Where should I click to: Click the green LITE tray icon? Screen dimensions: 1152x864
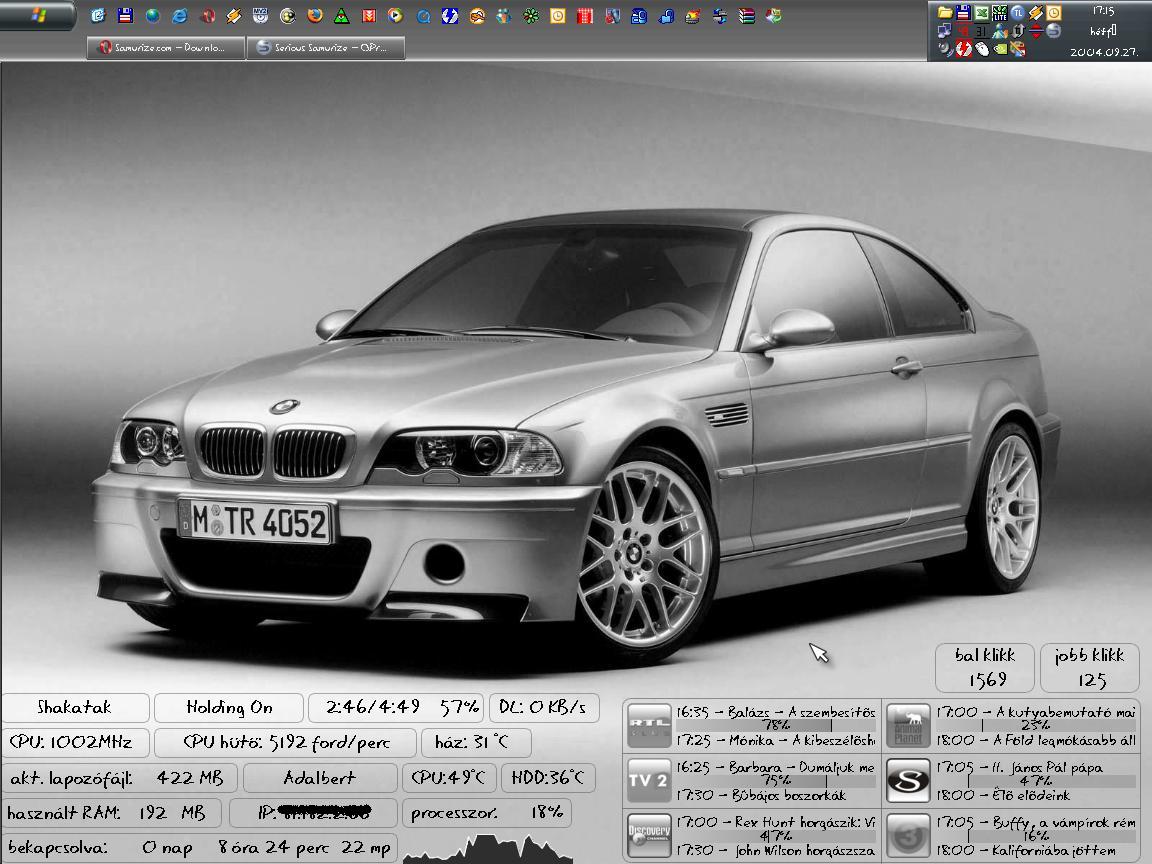tap(1000, 12)
